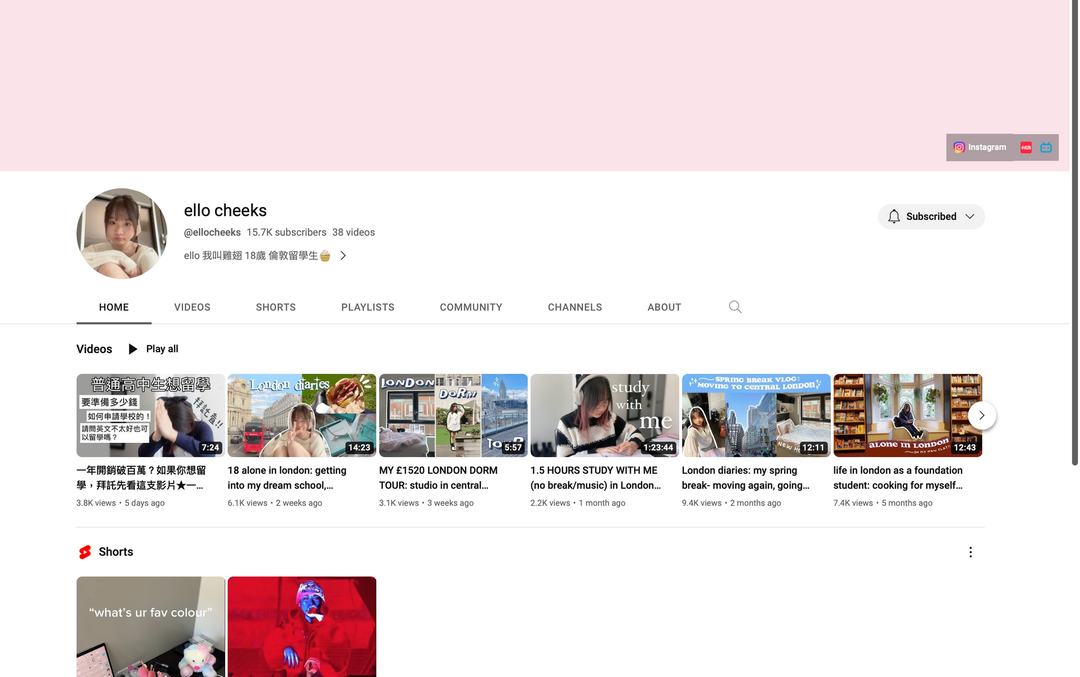This screenshot has width=1080, height=677.
Task: Click the '38 videos' text
Action: pos(353,233)
